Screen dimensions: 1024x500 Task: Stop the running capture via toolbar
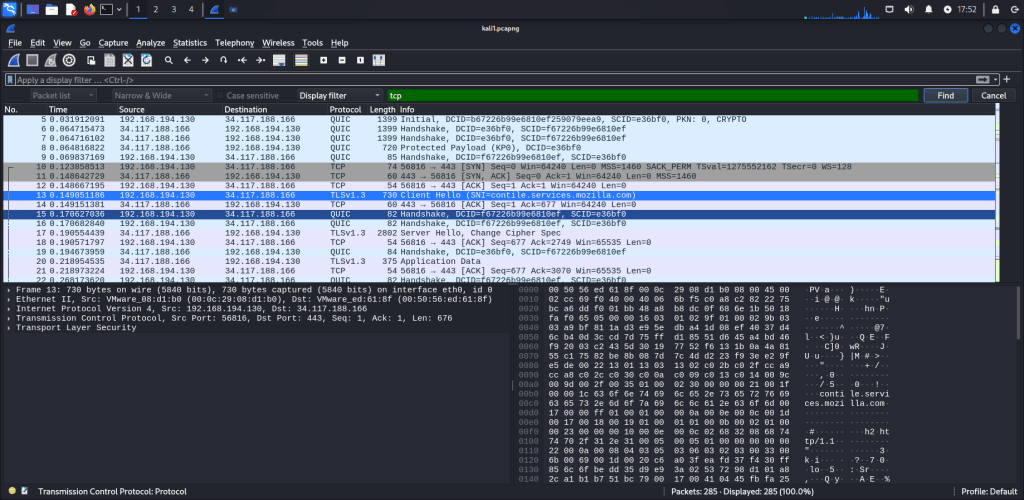pos(33,60)
